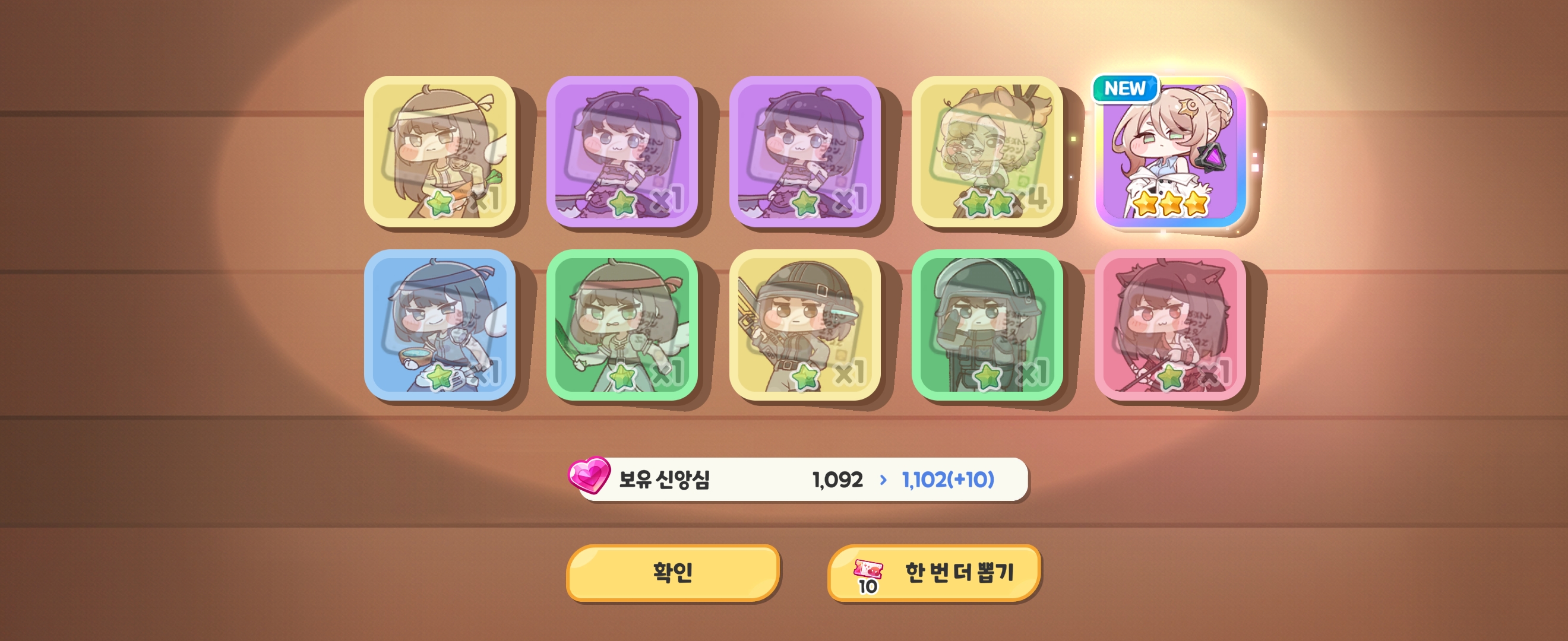The width and height of the screenshot is (1568, 641).
Task: Select the NEW three-star blonde character card
Action: coord(1171,151)
